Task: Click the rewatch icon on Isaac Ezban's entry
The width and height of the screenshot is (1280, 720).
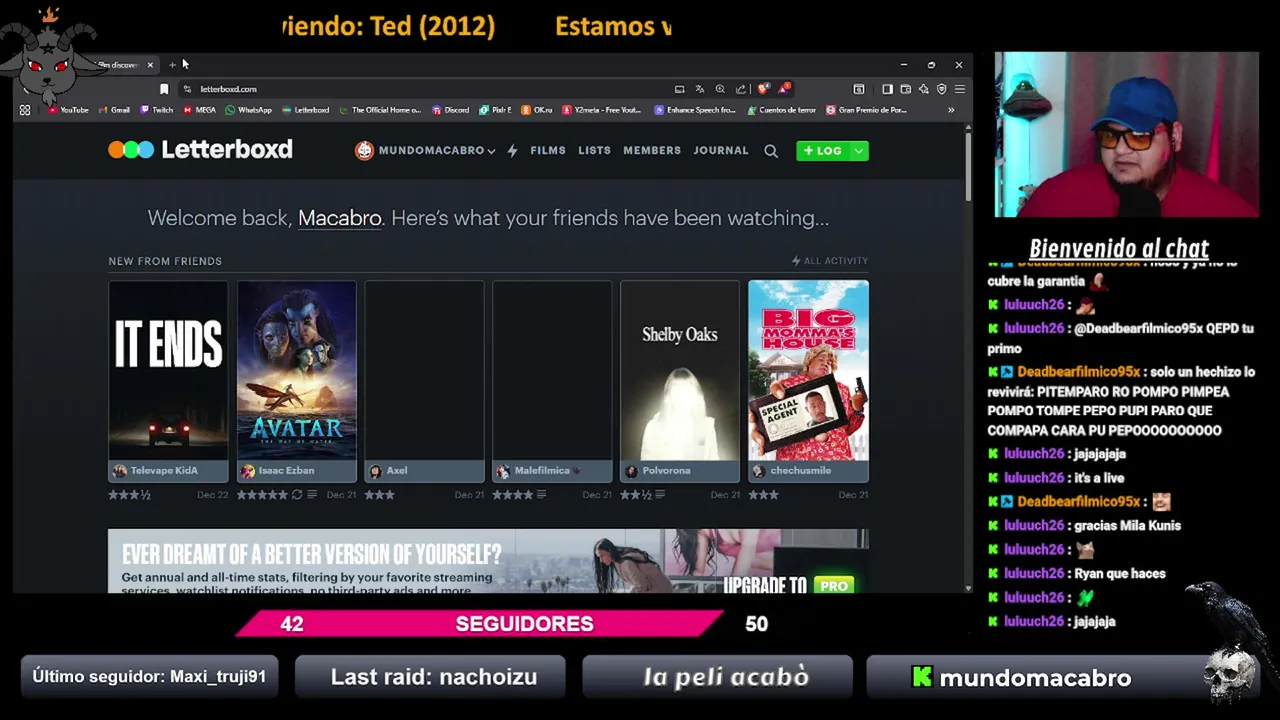Action: click(x=297, y=495)
